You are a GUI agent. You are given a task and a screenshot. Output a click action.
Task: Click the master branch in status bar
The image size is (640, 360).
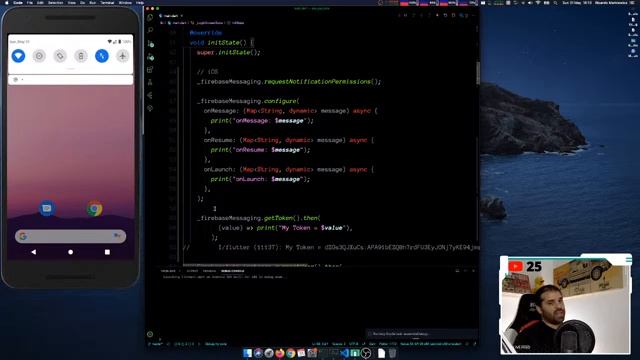pyautogui.click(x=155, y=344)
